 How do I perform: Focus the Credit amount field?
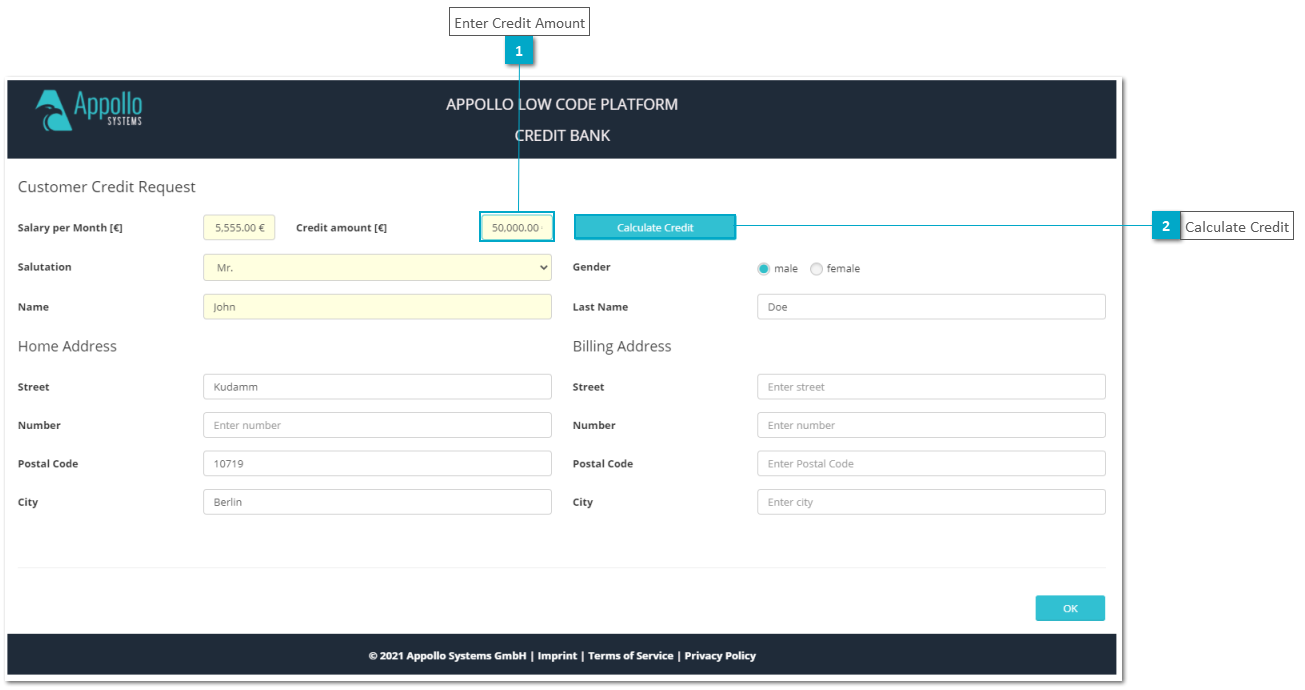click(x=517, y=228)
